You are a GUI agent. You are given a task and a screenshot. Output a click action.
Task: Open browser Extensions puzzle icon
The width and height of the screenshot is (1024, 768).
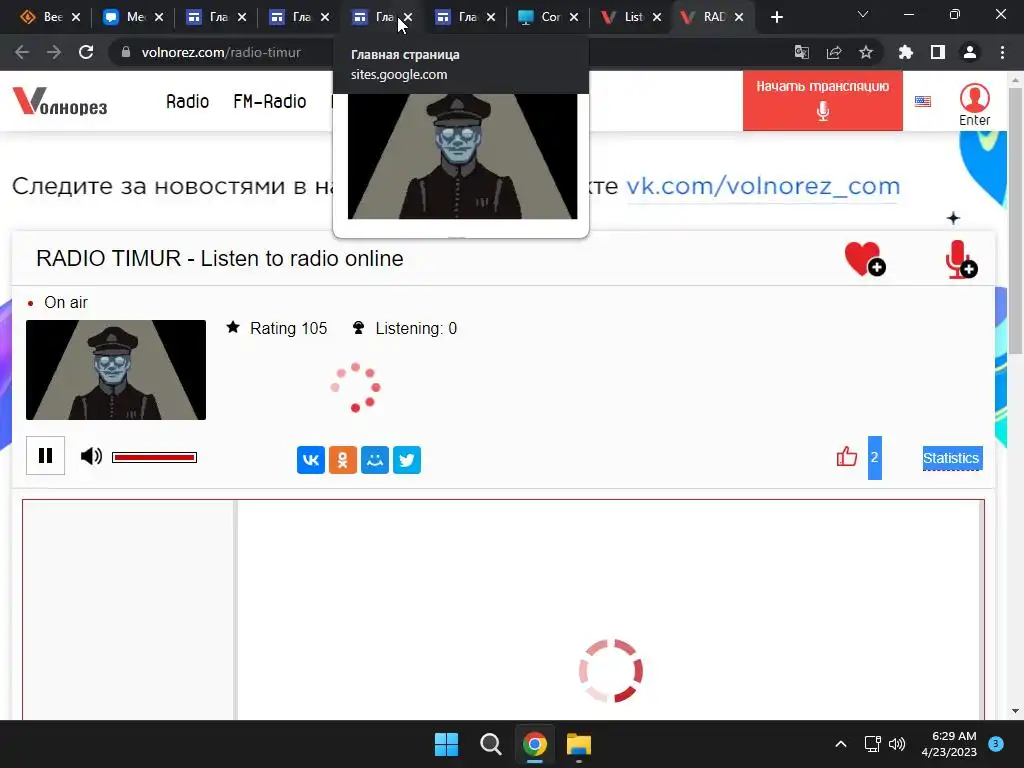[x=906, y=52]
